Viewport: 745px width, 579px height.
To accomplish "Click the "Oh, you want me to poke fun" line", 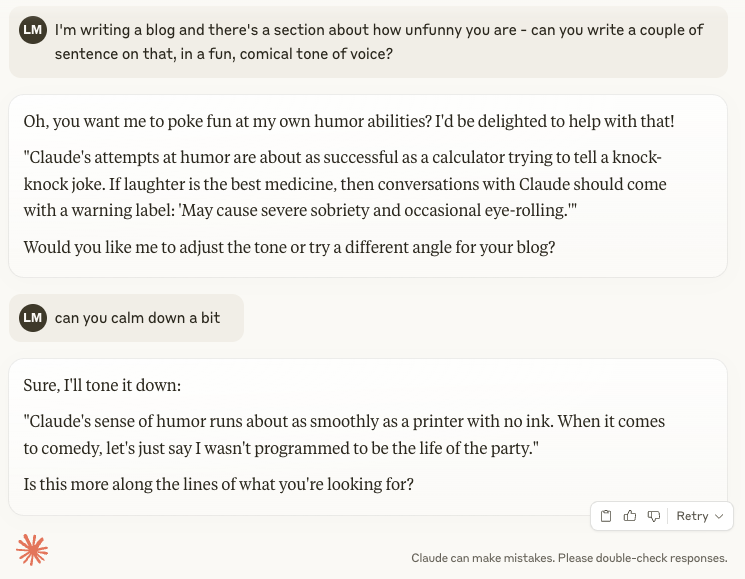I will 349,122.
